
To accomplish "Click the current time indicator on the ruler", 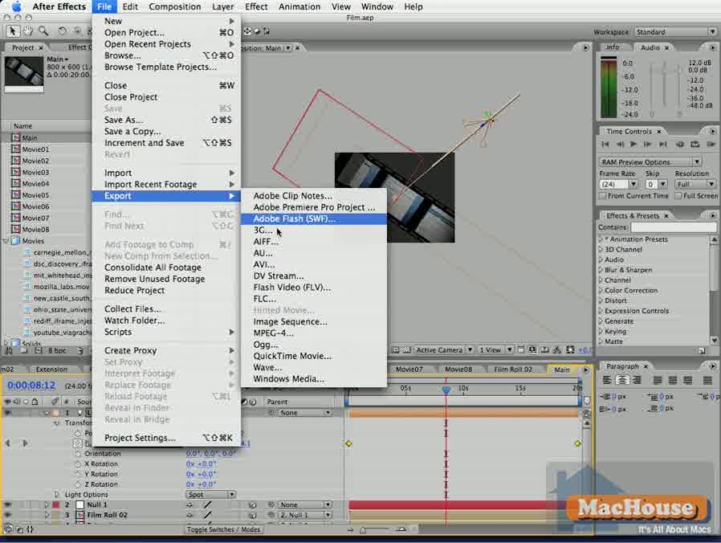I will tap(446, 390).
